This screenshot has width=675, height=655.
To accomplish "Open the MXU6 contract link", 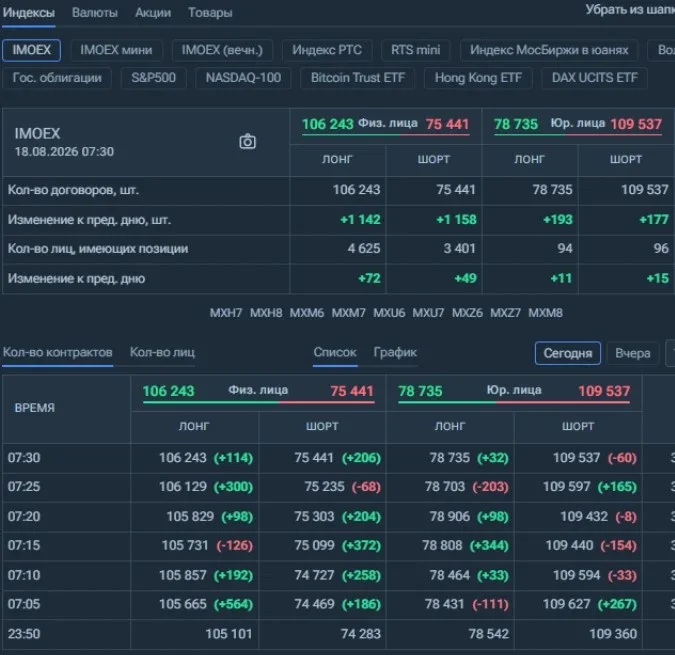I will 389,313.
